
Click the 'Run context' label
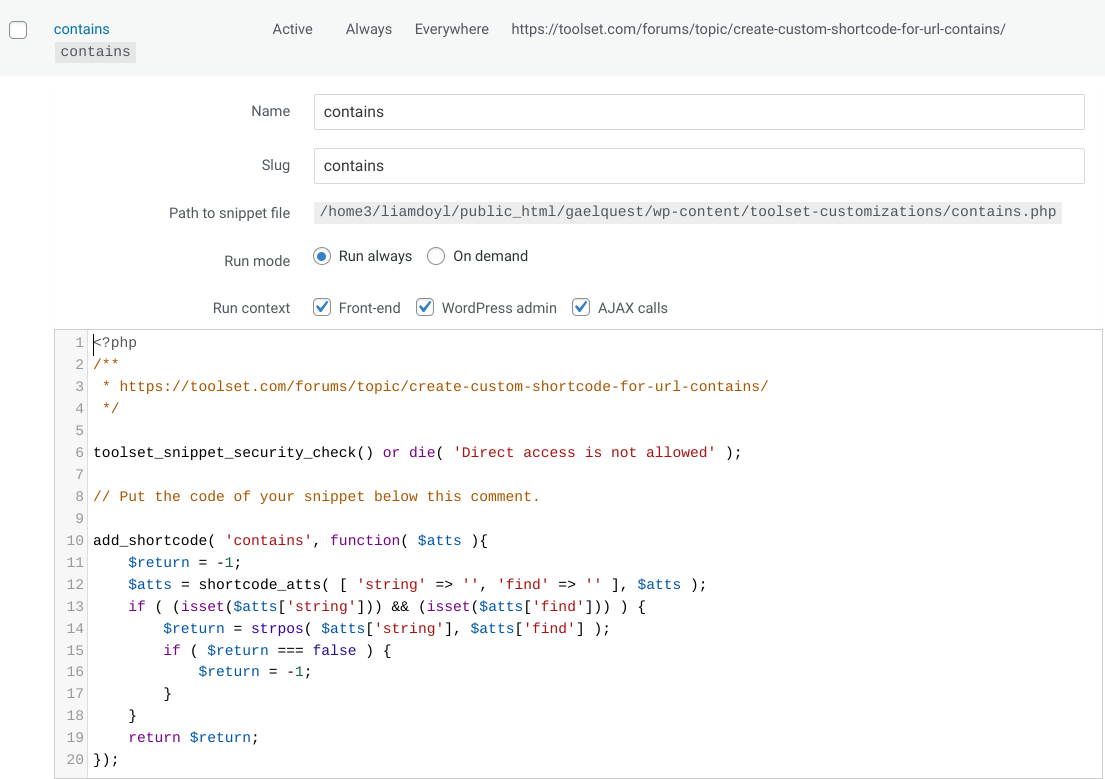252,308
